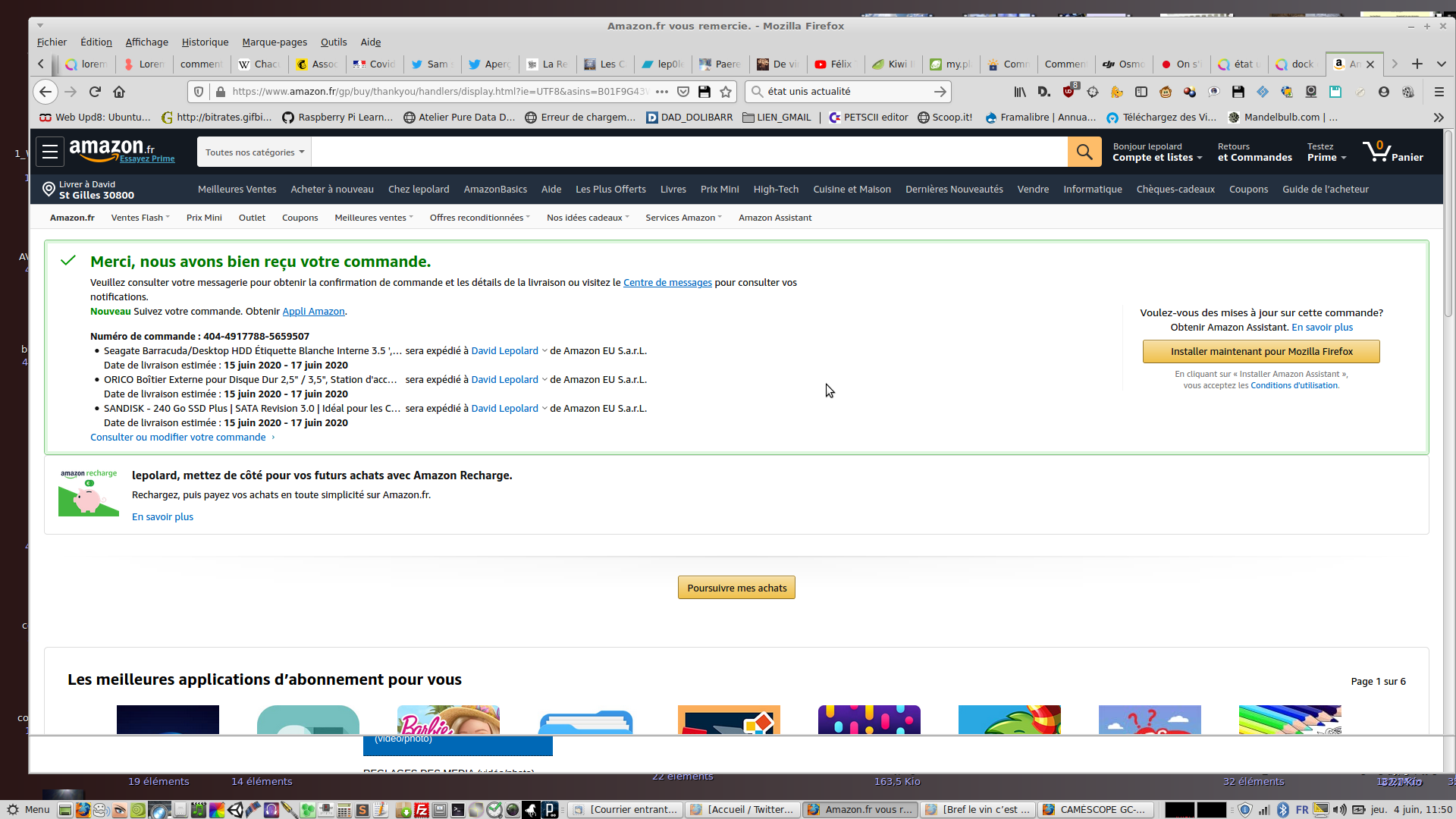Bookmark page with the star icon
The image size is (1456, 819).
[726, 92]
